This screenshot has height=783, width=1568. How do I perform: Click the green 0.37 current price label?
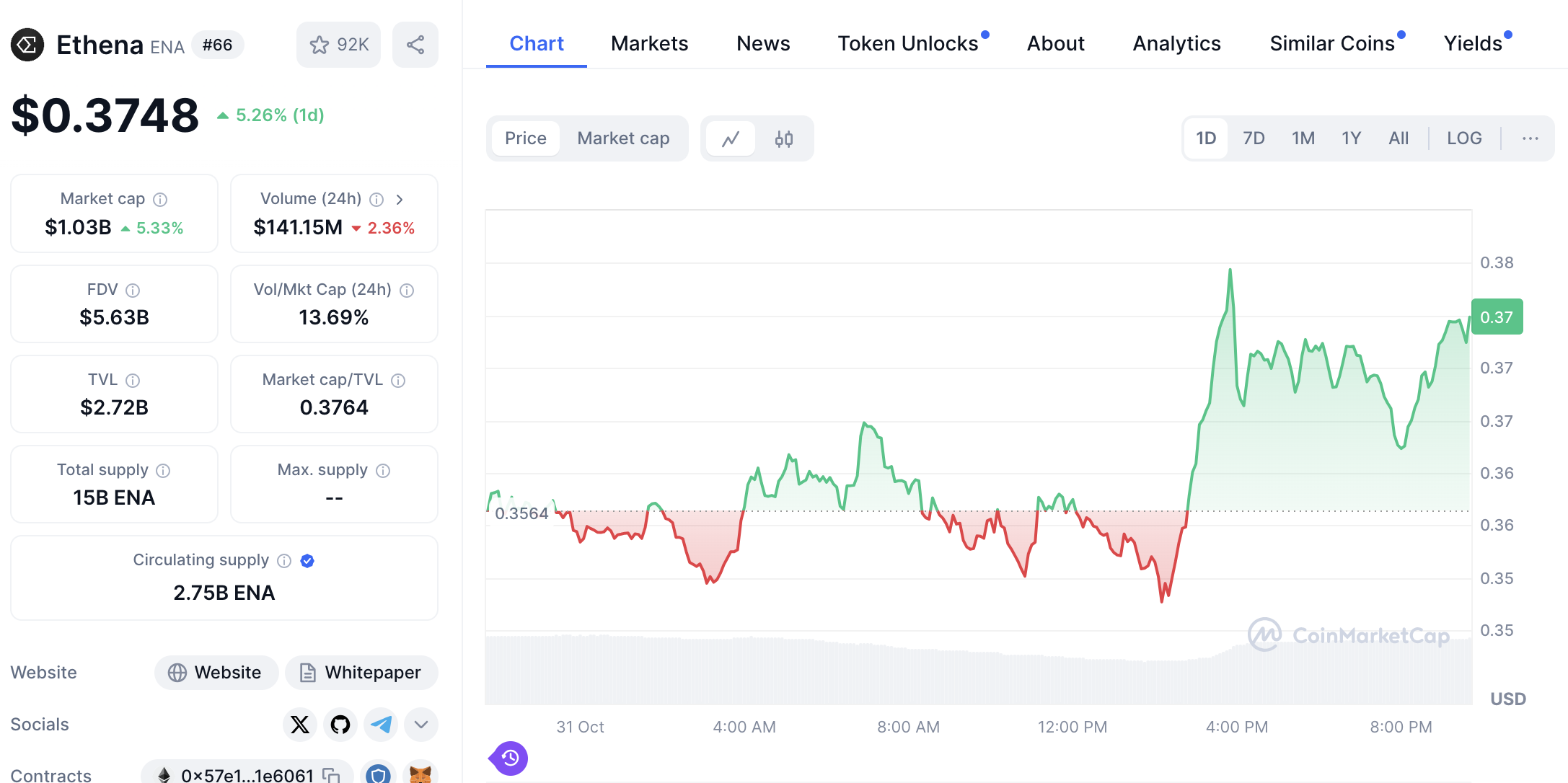coord(1497,317)
